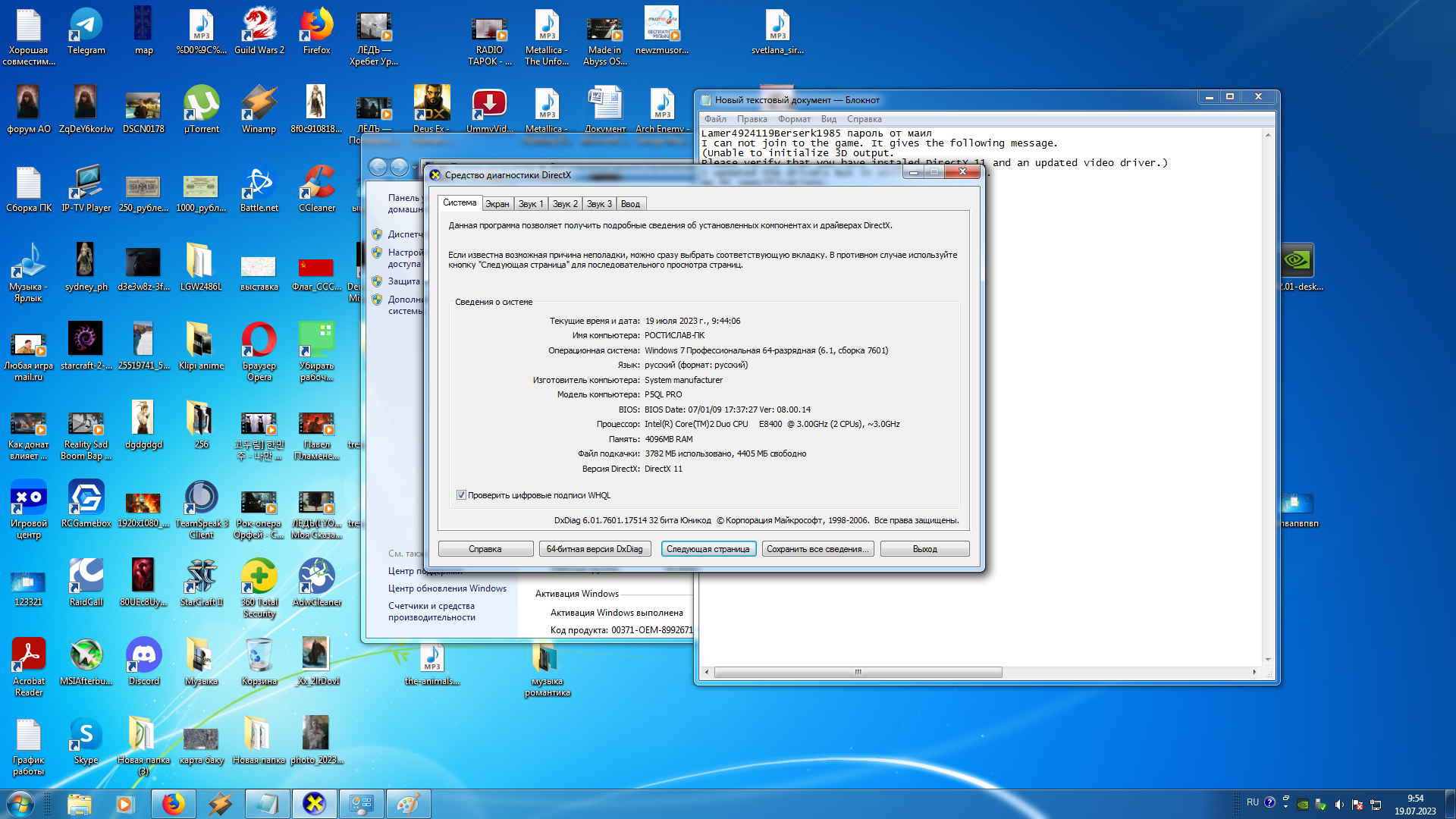Switch to the Экран tab in DxDiag

pos(497,204)
